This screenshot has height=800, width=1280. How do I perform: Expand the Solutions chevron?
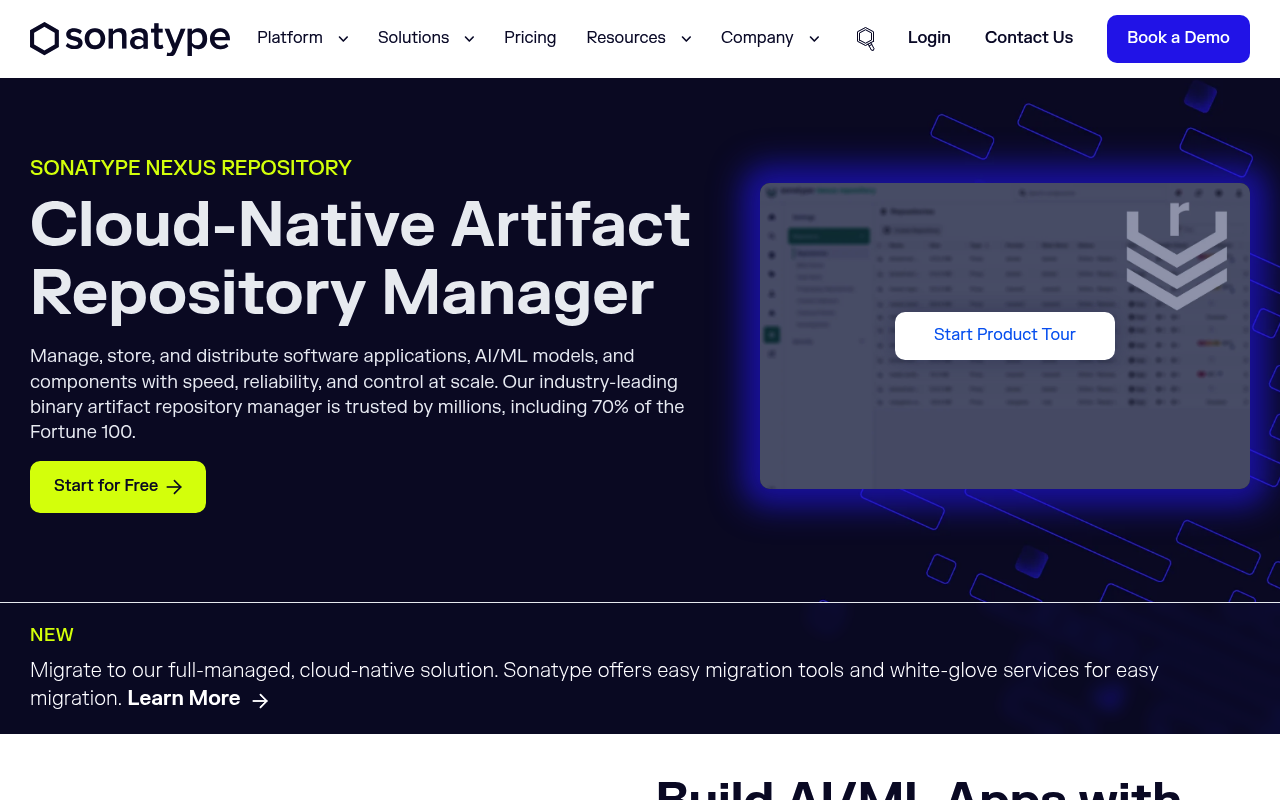(x=469, y=39)
